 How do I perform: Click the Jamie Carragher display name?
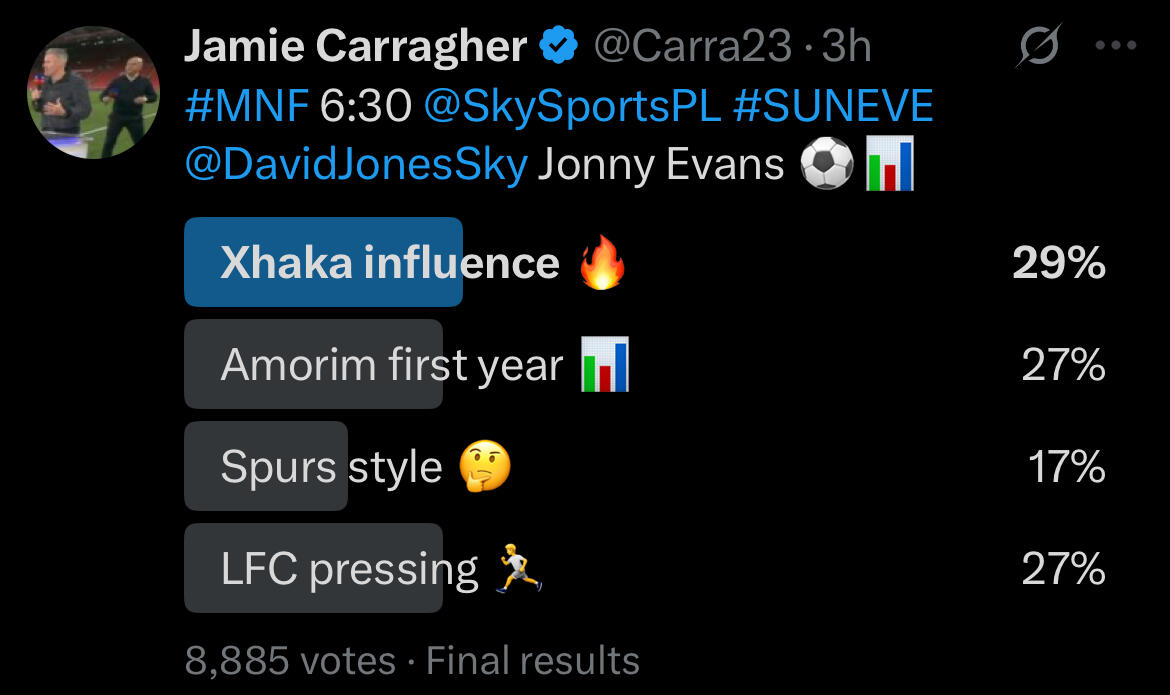click(355, 46)
